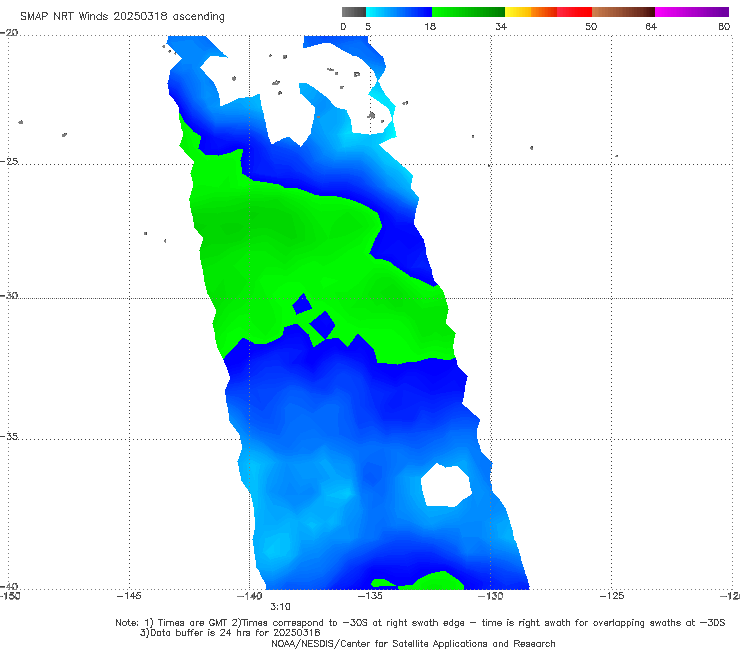The width and height of the screenshot is (740, 650).
Task: Select the gray segment of the color bar
Action: [354, 12]
